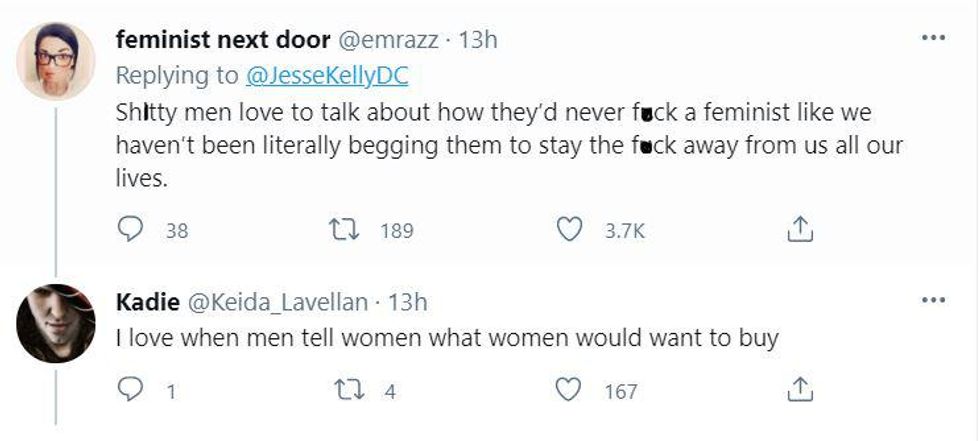Click reply icon on Kadie's tweet
The height and width of the screenshot is (441, 980).
(131, 390)
